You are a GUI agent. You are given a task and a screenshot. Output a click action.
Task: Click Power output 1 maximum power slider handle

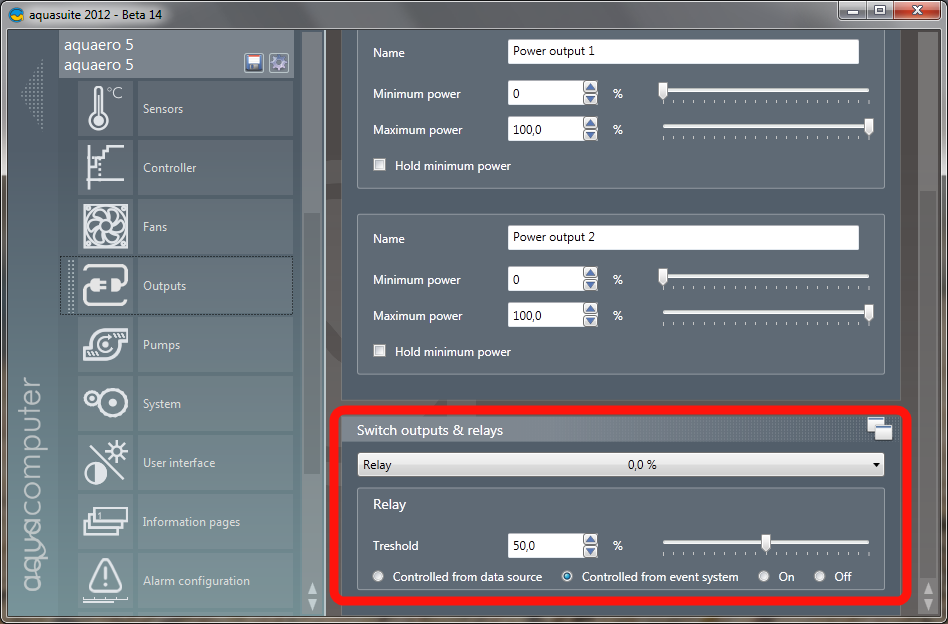coord(869,128)
